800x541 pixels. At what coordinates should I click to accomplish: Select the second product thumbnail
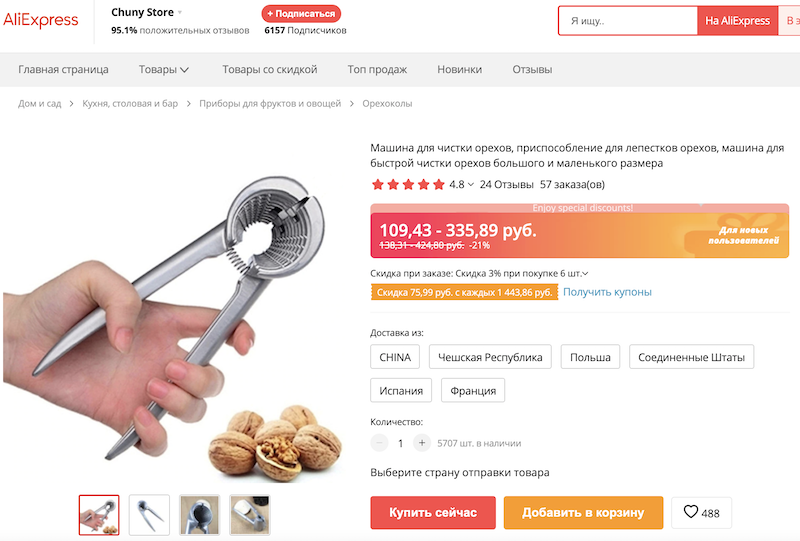click(149, 515)
